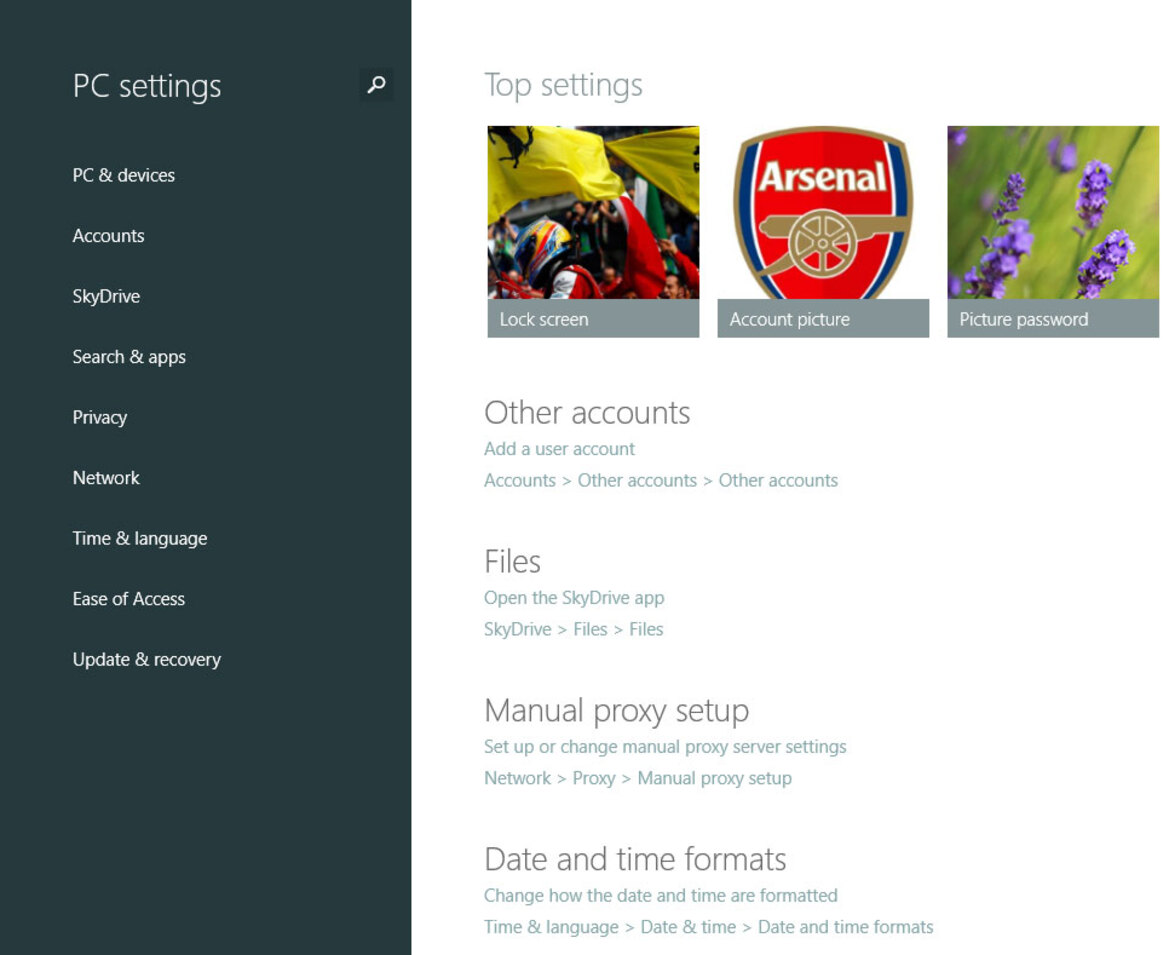Select Search & apps category
Screen dimensions: 1169x955
click(129, 357)
